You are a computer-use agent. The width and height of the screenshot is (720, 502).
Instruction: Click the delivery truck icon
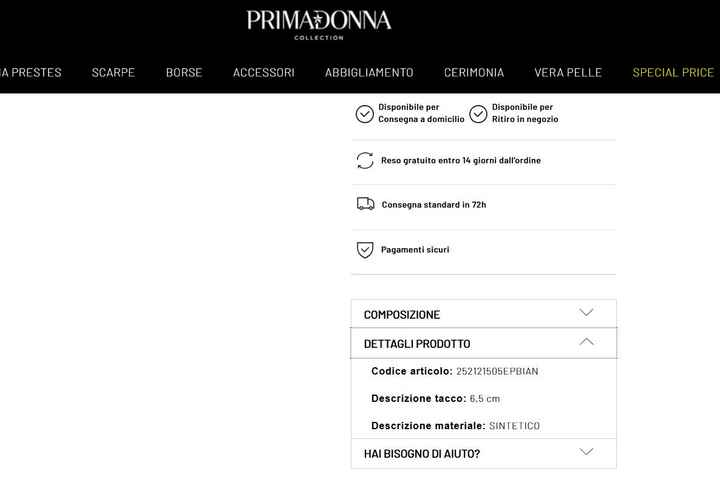(x=365, y=204)
